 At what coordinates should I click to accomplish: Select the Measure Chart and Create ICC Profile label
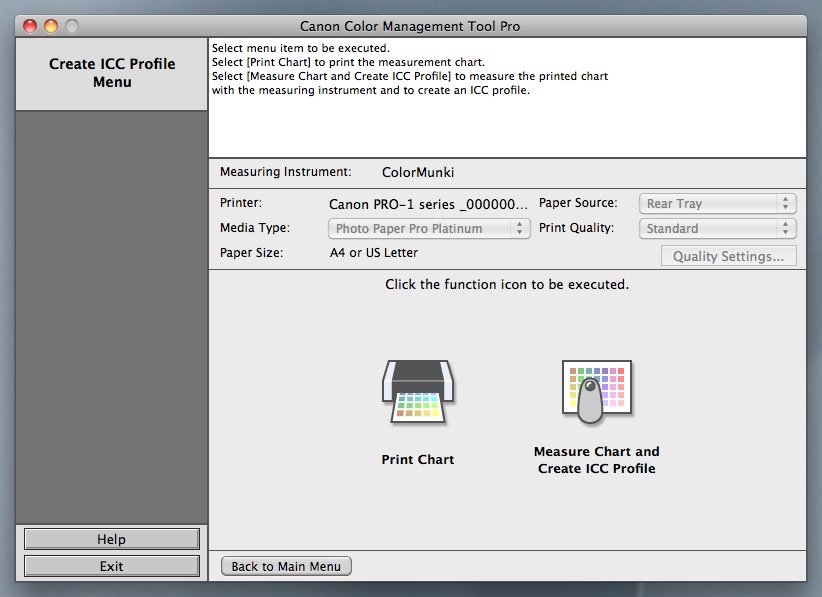pos(596,460)
